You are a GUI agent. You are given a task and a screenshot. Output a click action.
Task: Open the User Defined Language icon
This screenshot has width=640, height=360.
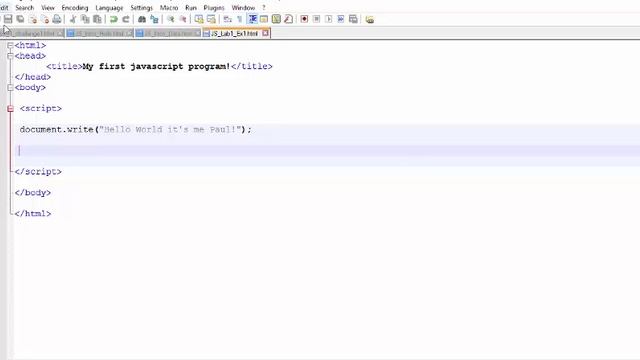[x=264, y=19]
